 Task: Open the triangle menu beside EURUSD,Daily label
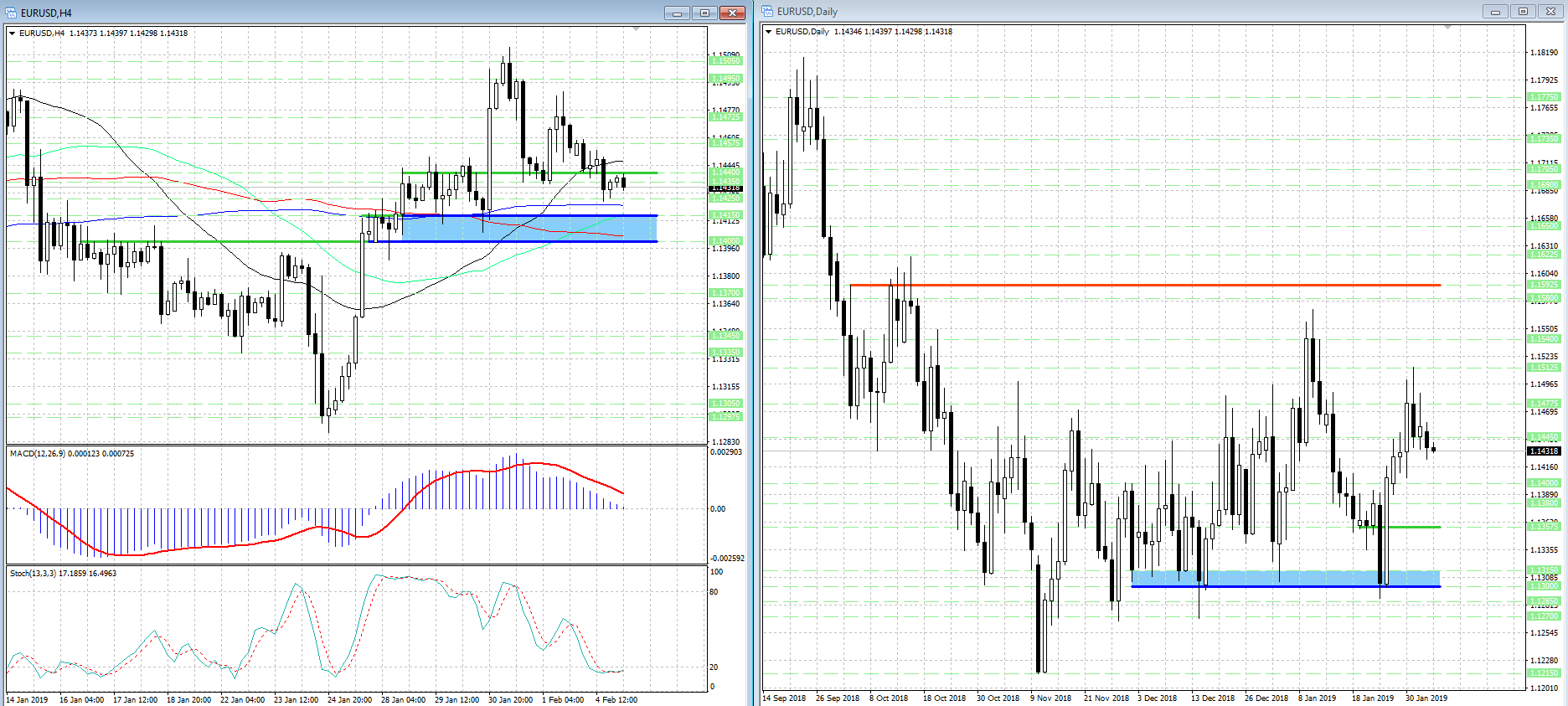click(x=769, y=32)
